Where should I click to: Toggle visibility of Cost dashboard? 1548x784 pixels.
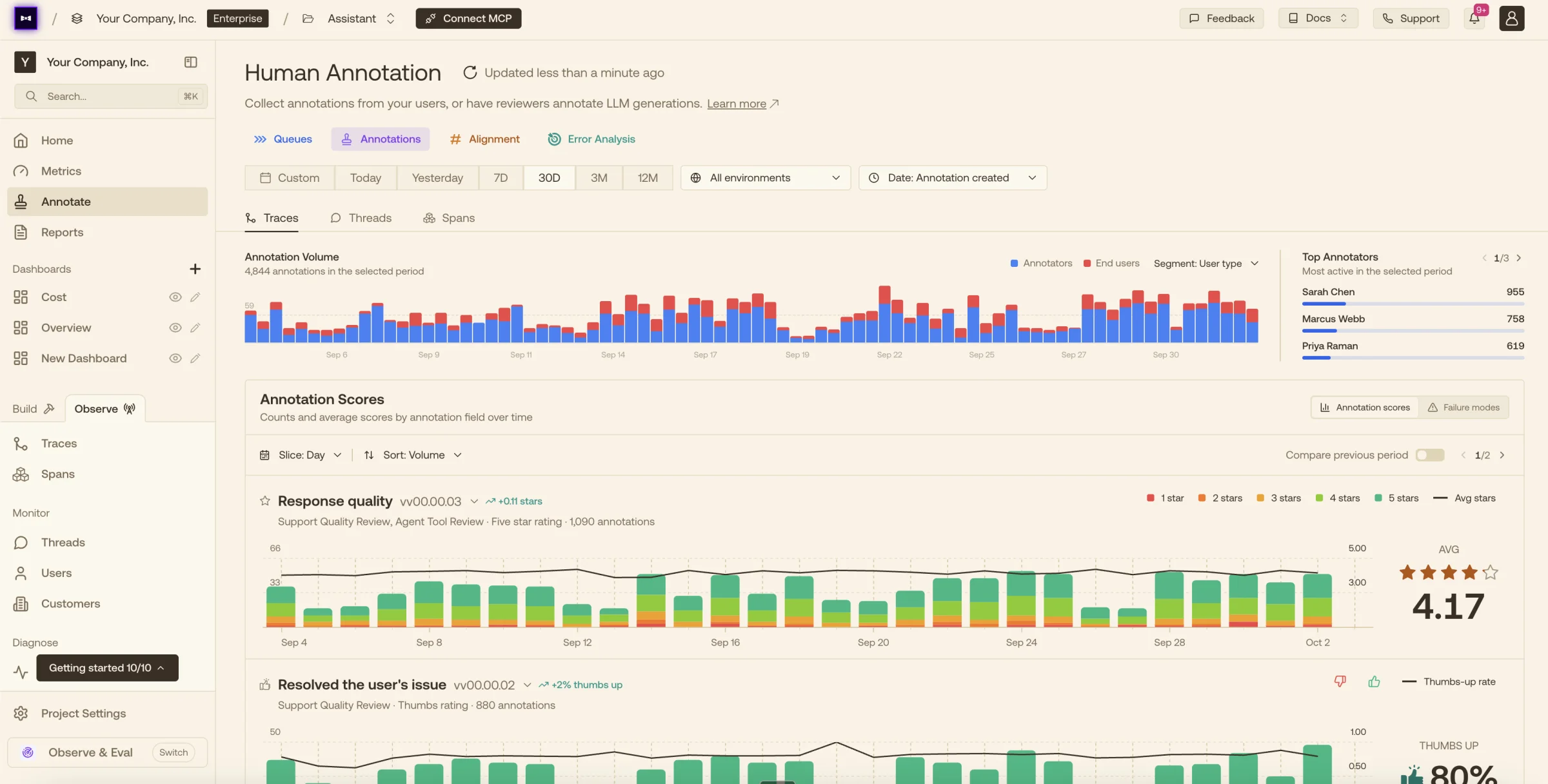tap(175, 297)
